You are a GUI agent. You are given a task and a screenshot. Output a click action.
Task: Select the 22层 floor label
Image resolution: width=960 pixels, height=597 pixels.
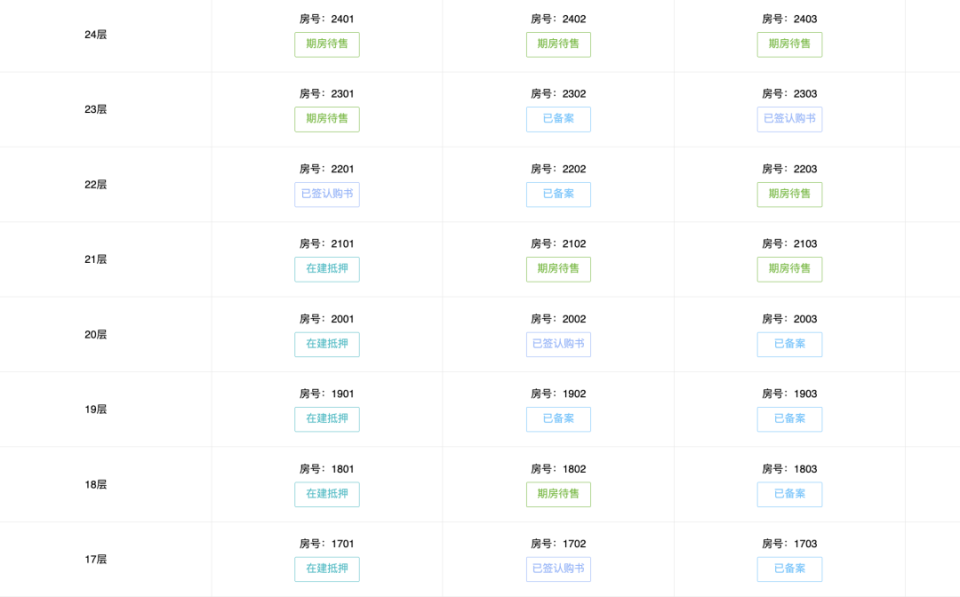click(96, 185)
